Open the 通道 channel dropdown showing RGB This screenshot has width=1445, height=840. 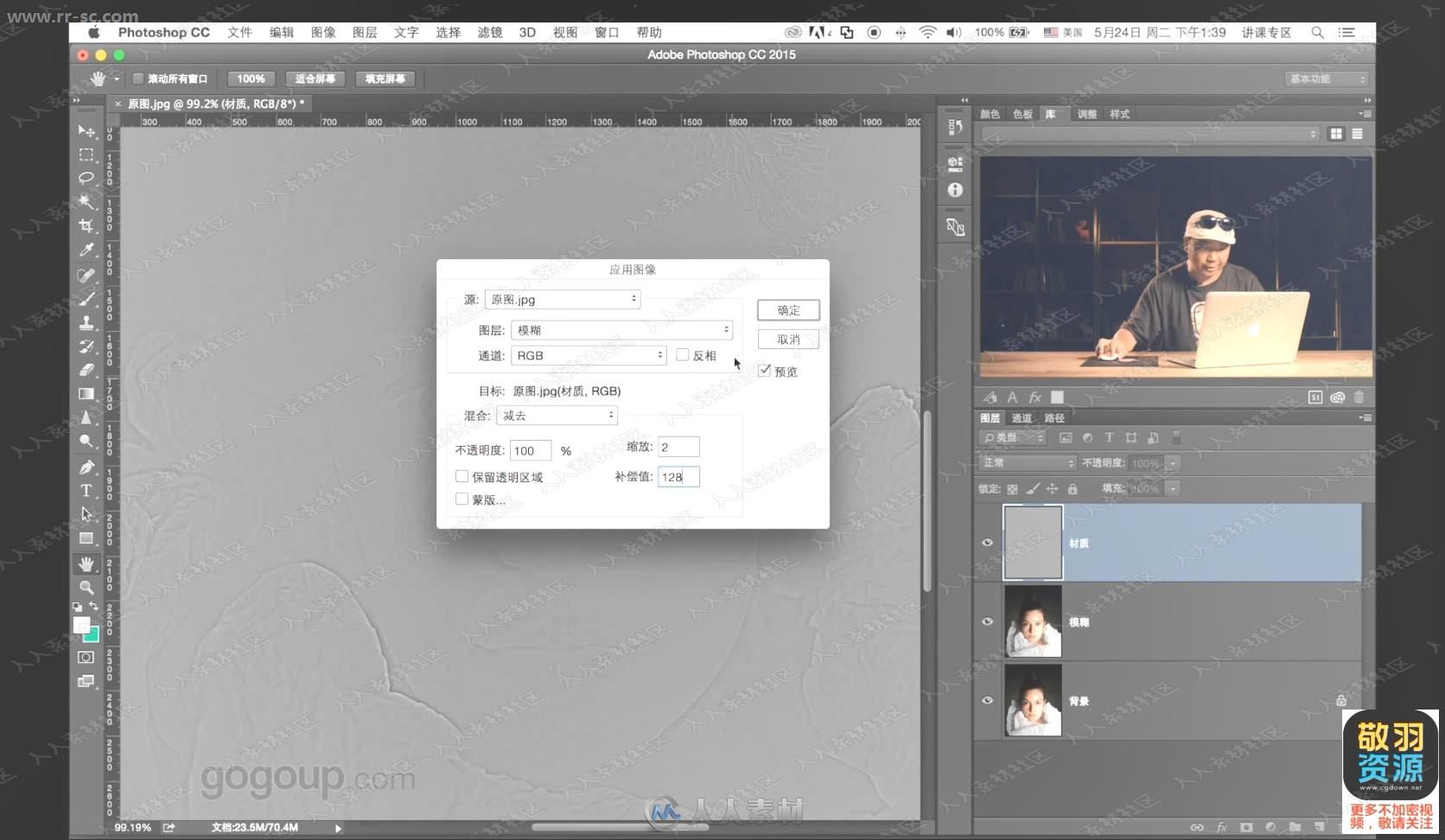(589, 355)
